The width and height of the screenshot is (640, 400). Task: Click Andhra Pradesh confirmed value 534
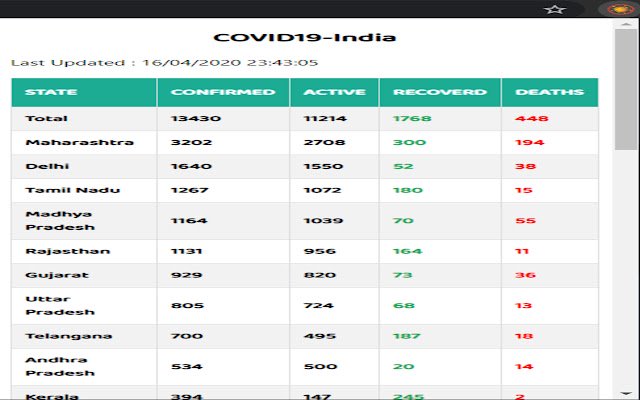coord(187,367)
